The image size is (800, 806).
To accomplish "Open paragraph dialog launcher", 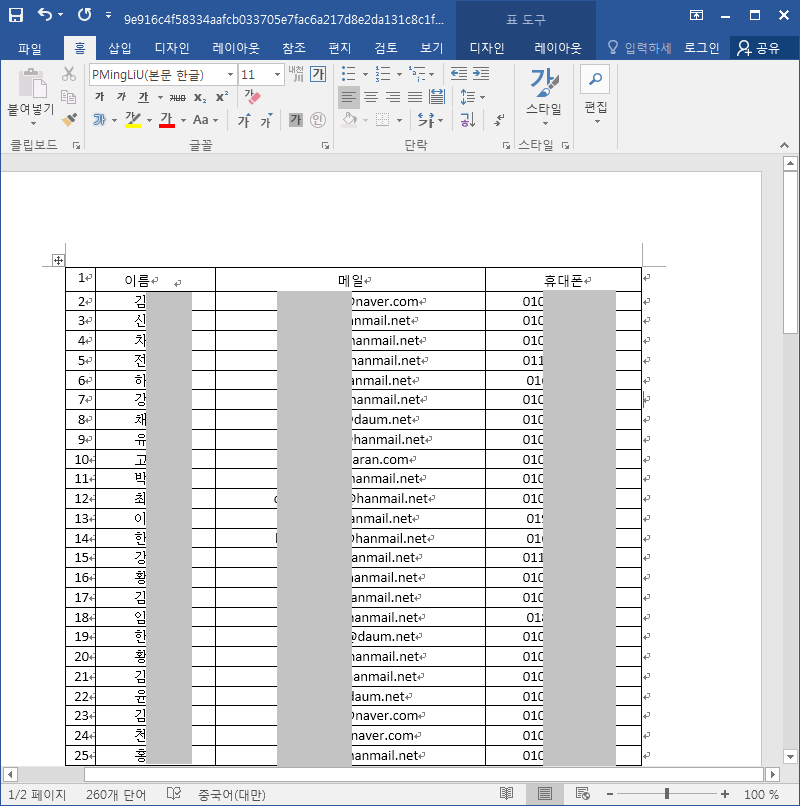I will point(506,146).
